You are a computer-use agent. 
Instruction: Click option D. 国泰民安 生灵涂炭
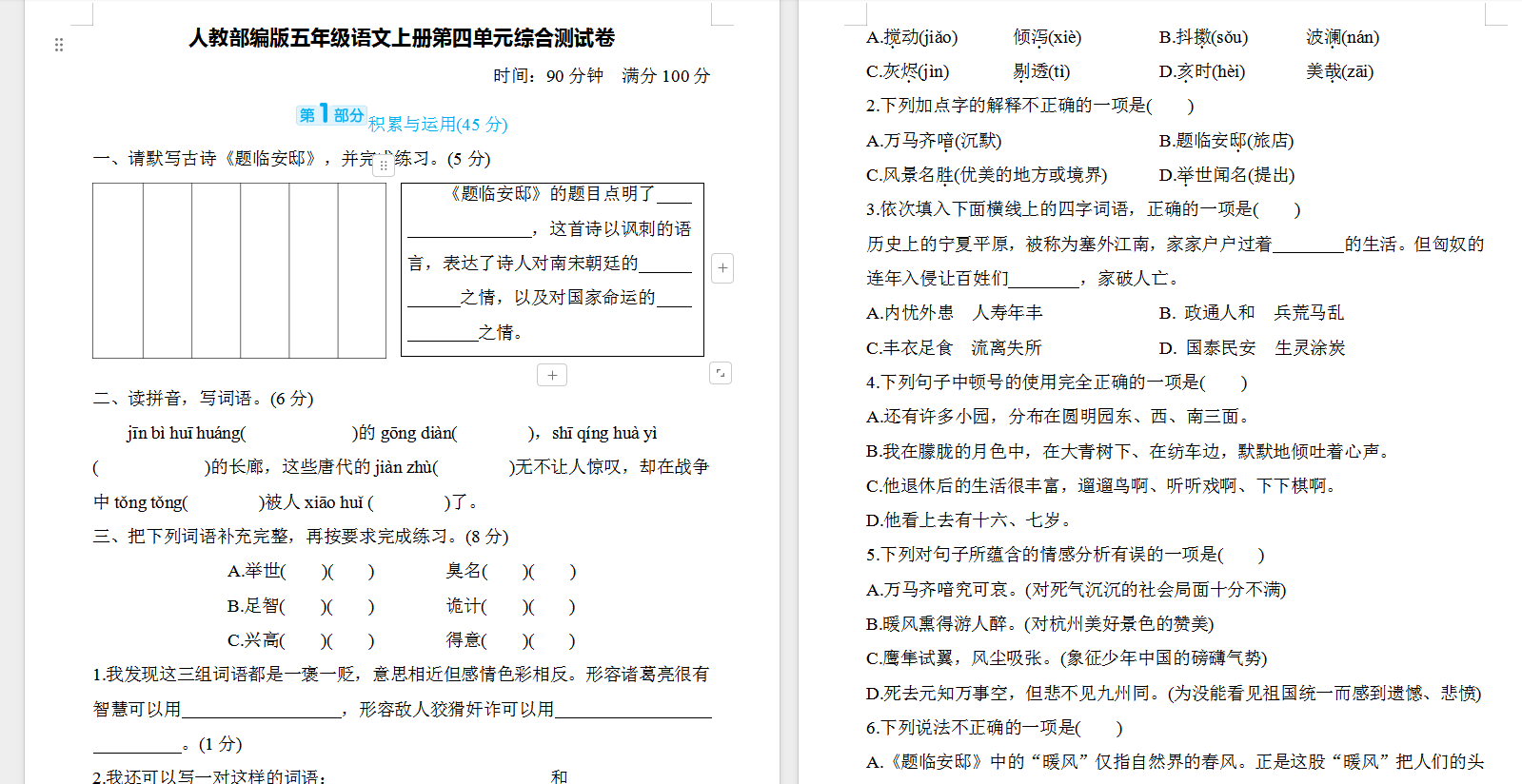click(1253, 348)
